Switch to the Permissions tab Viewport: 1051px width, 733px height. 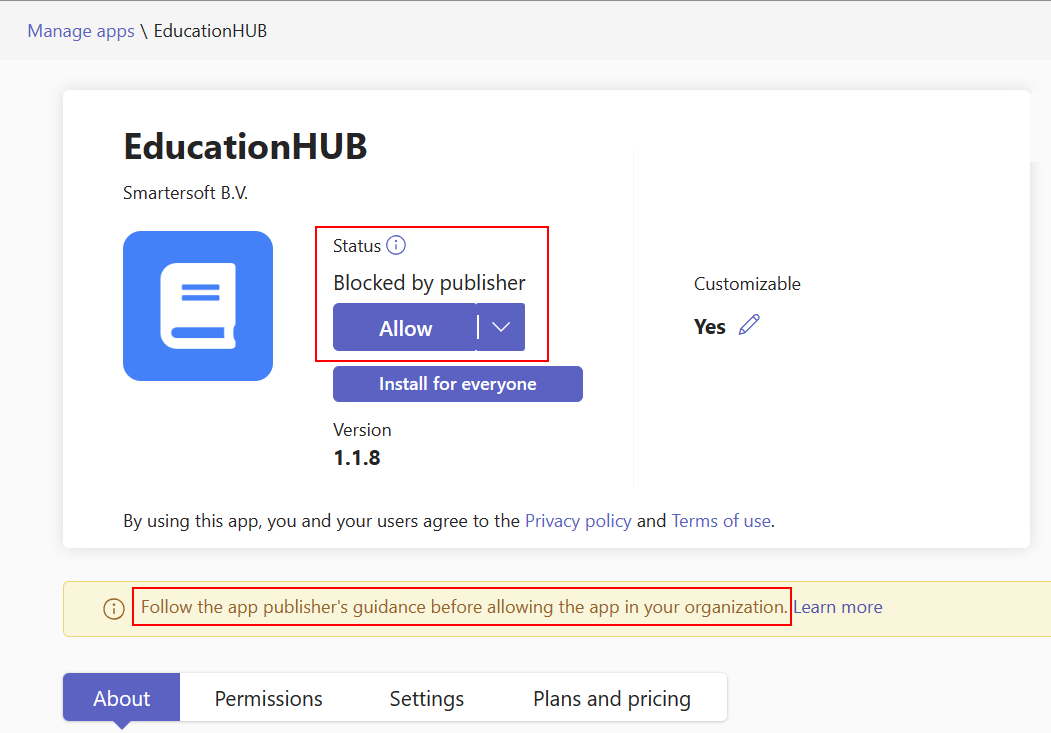(x=268, y=697)
